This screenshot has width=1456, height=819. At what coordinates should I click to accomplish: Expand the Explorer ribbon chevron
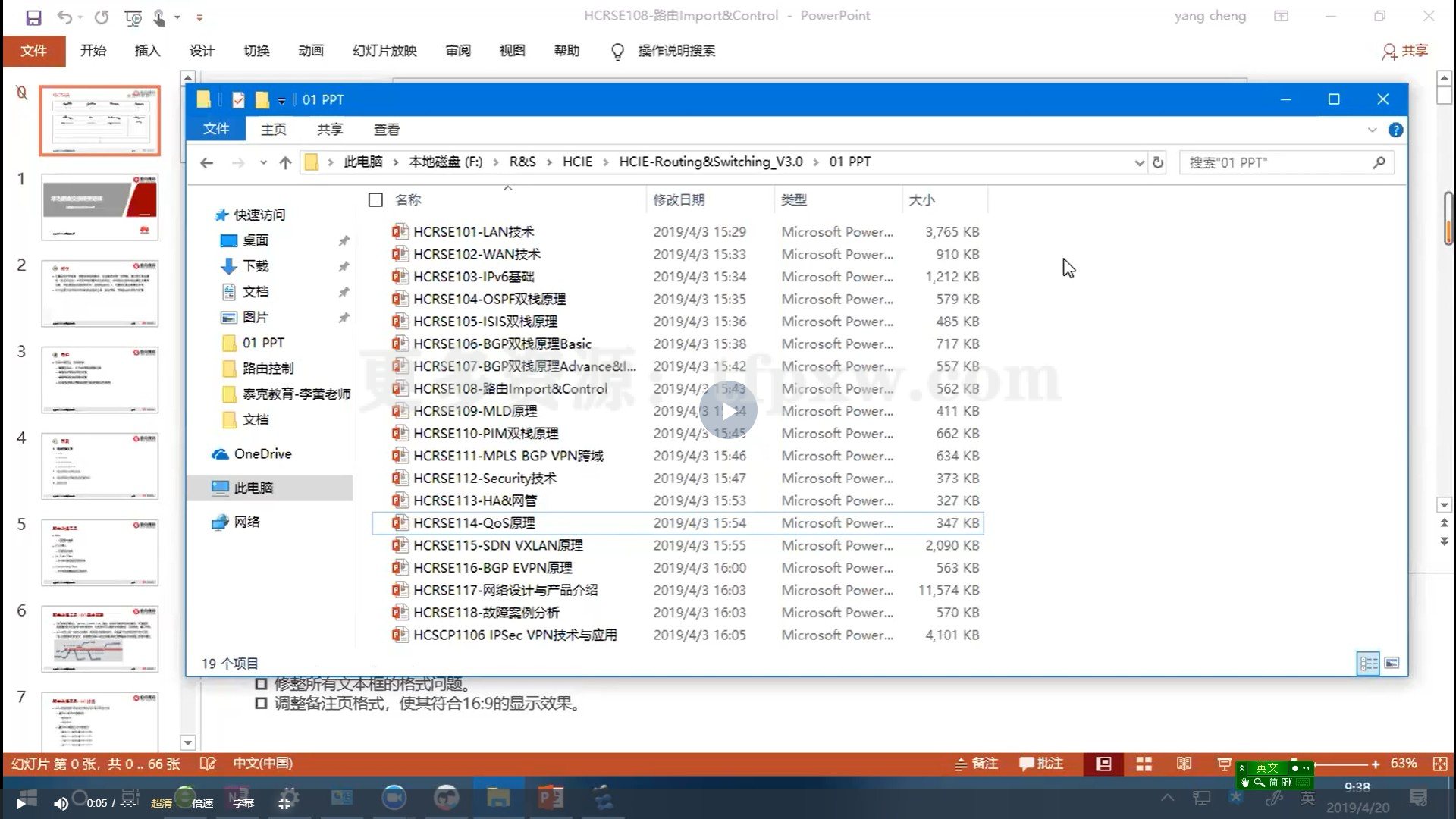[1372, 130]
